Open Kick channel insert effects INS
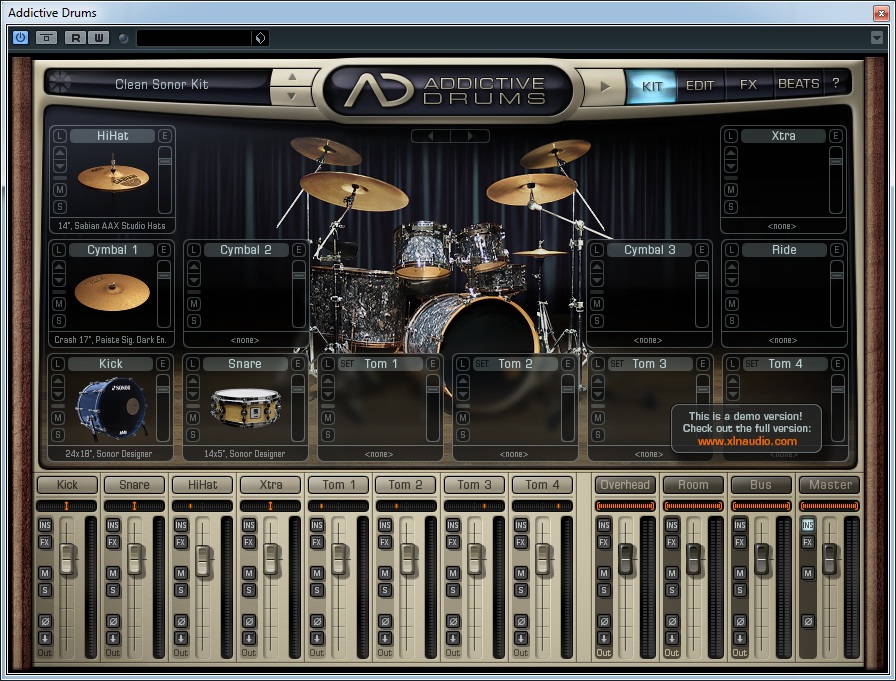This screenshot has width=896, height=681. [45, 525]
